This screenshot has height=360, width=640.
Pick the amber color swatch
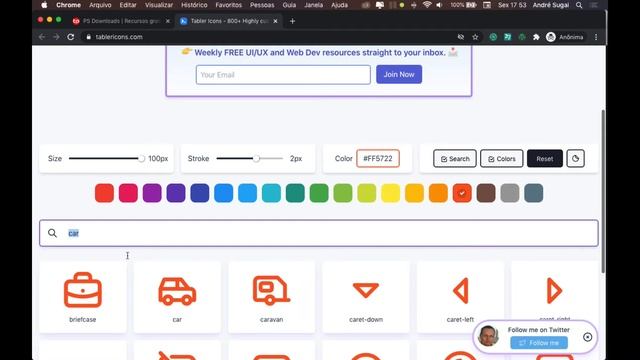point(414,193)
